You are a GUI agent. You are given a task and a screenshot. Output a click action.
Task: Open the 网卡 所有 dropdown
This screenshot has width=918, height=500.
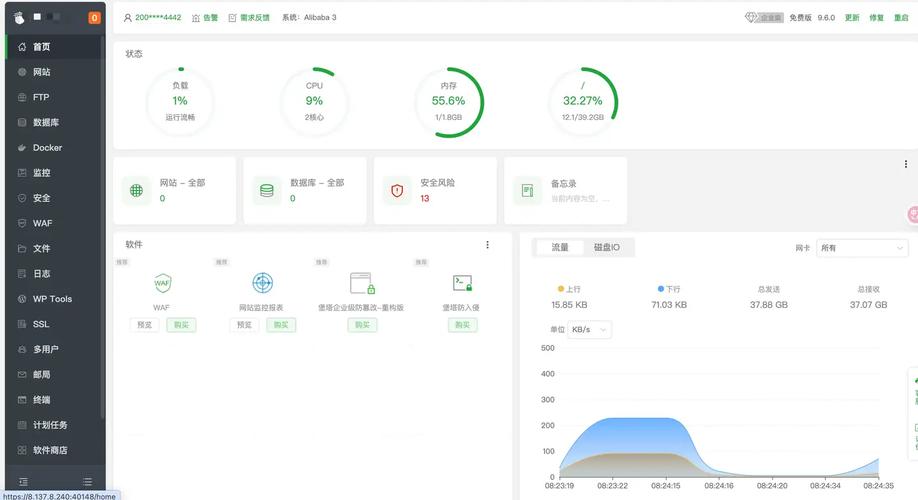[x=862, y=248]
